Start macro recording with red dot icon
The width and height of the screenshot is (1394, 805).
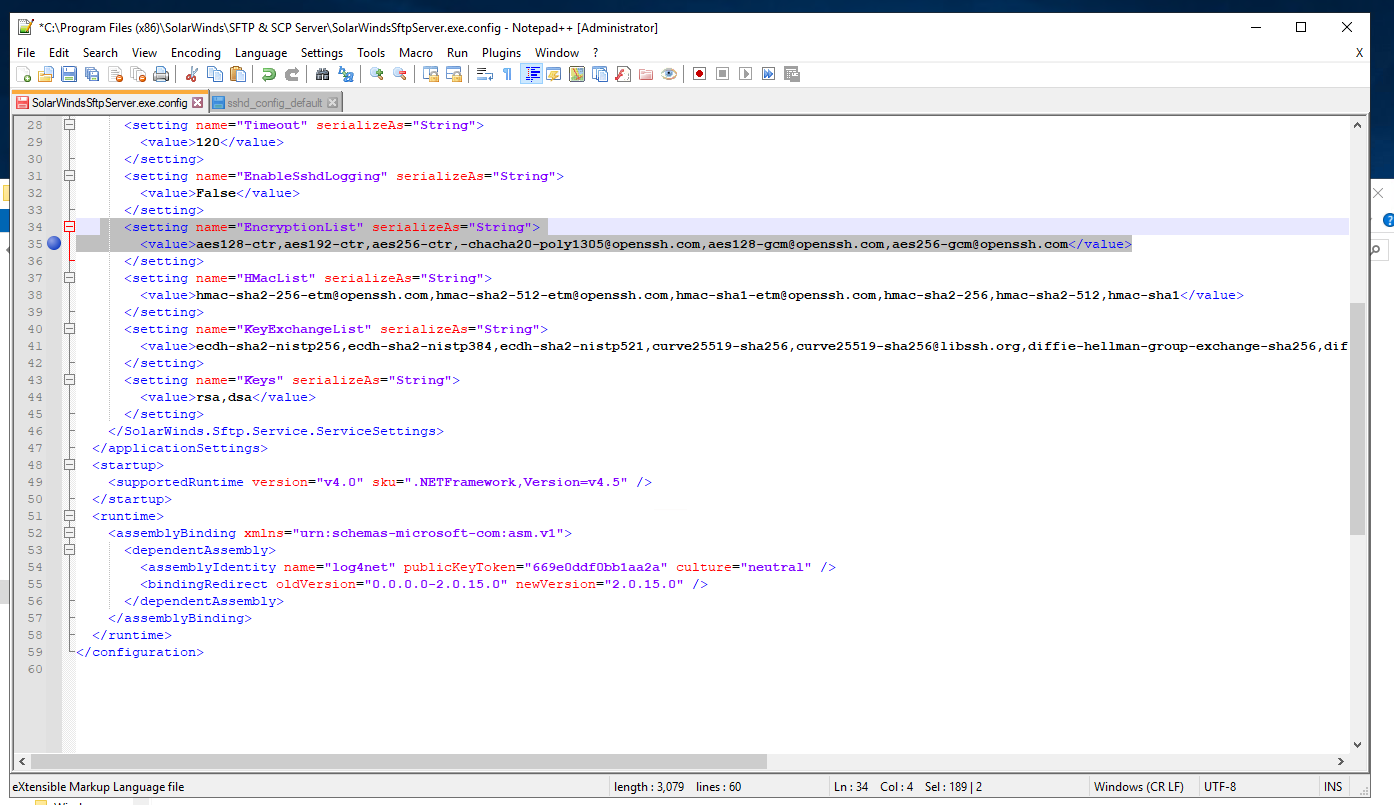pyautogui.click(x=699, y=74)
